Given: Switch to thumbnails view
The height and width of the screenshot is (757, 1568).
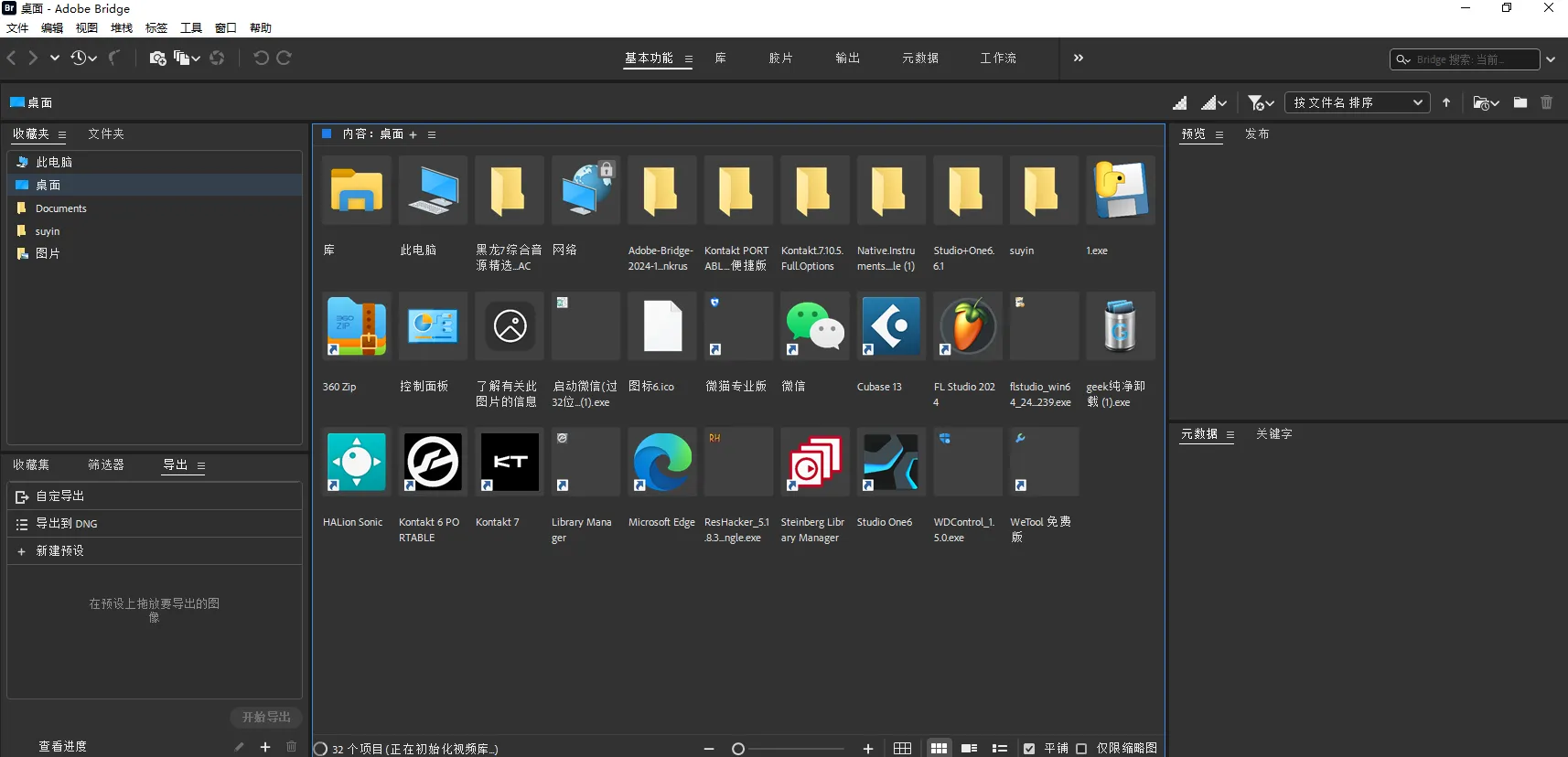Looking at the screenshot, I should pos(939,749).
